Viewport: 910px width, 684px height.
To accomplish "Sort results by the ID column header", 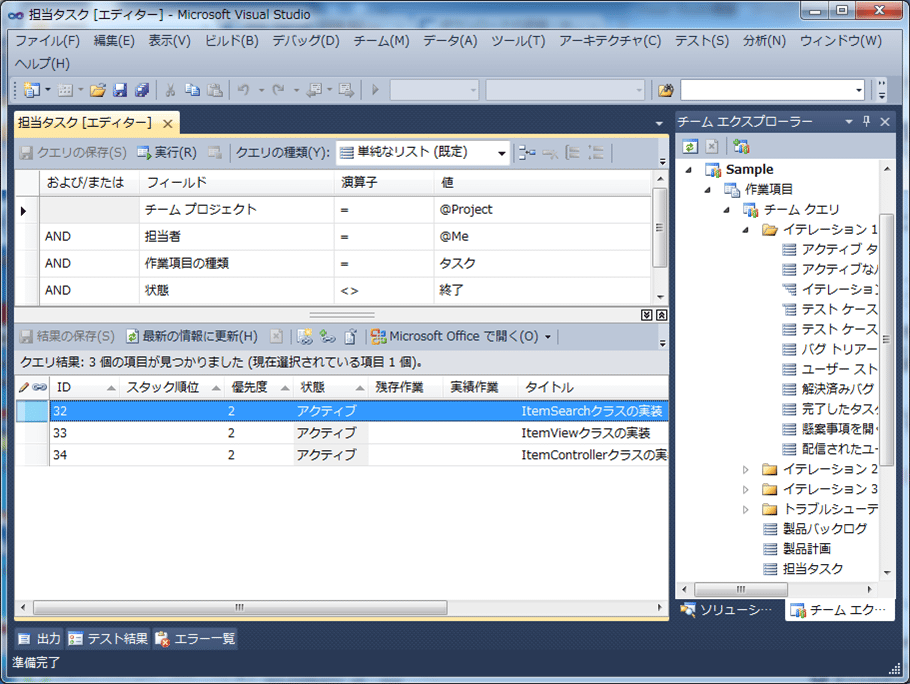I will (85, 388).
